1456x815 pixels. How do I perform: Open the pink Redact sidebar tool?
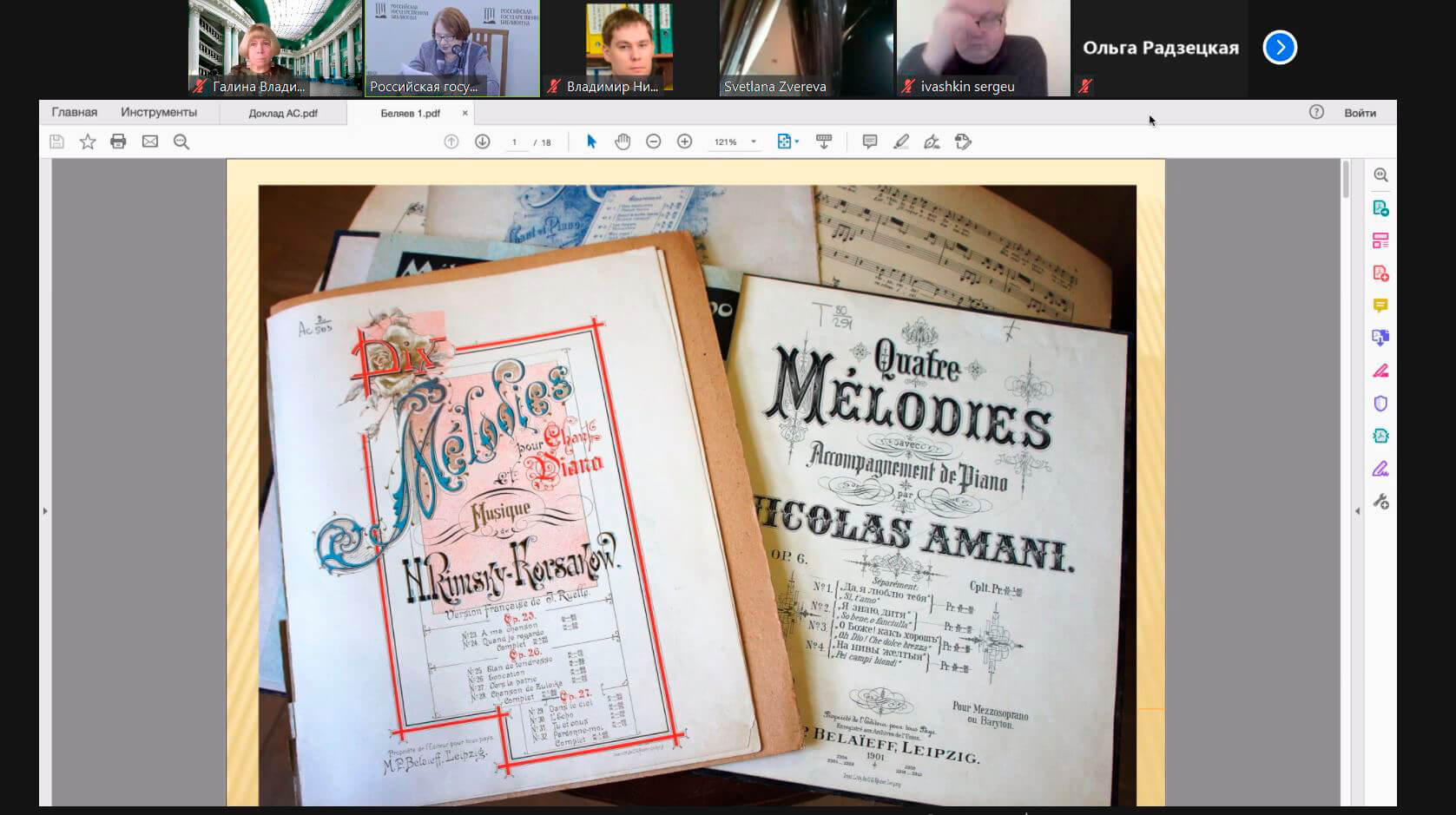tap(1380, 371)
